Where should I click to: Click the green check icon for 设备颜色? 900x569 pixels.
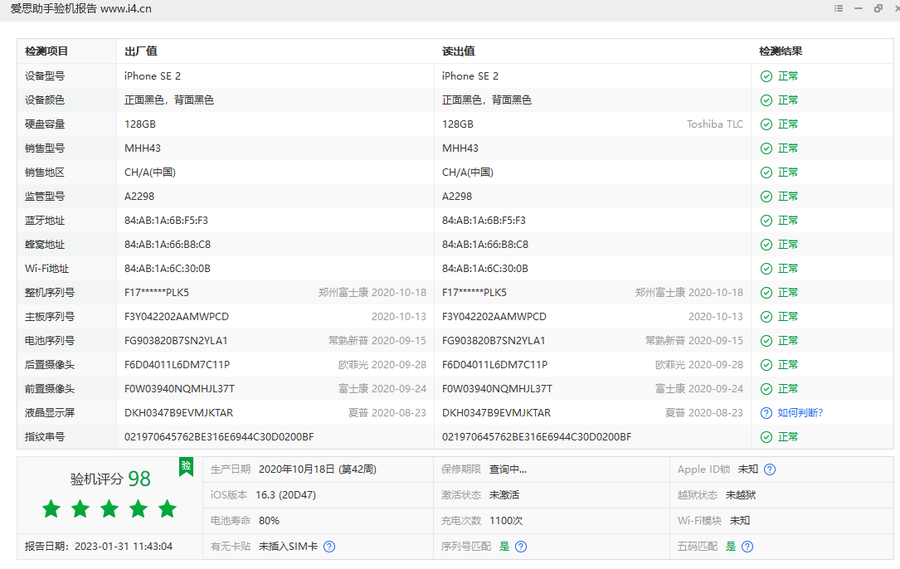point(766,100)
